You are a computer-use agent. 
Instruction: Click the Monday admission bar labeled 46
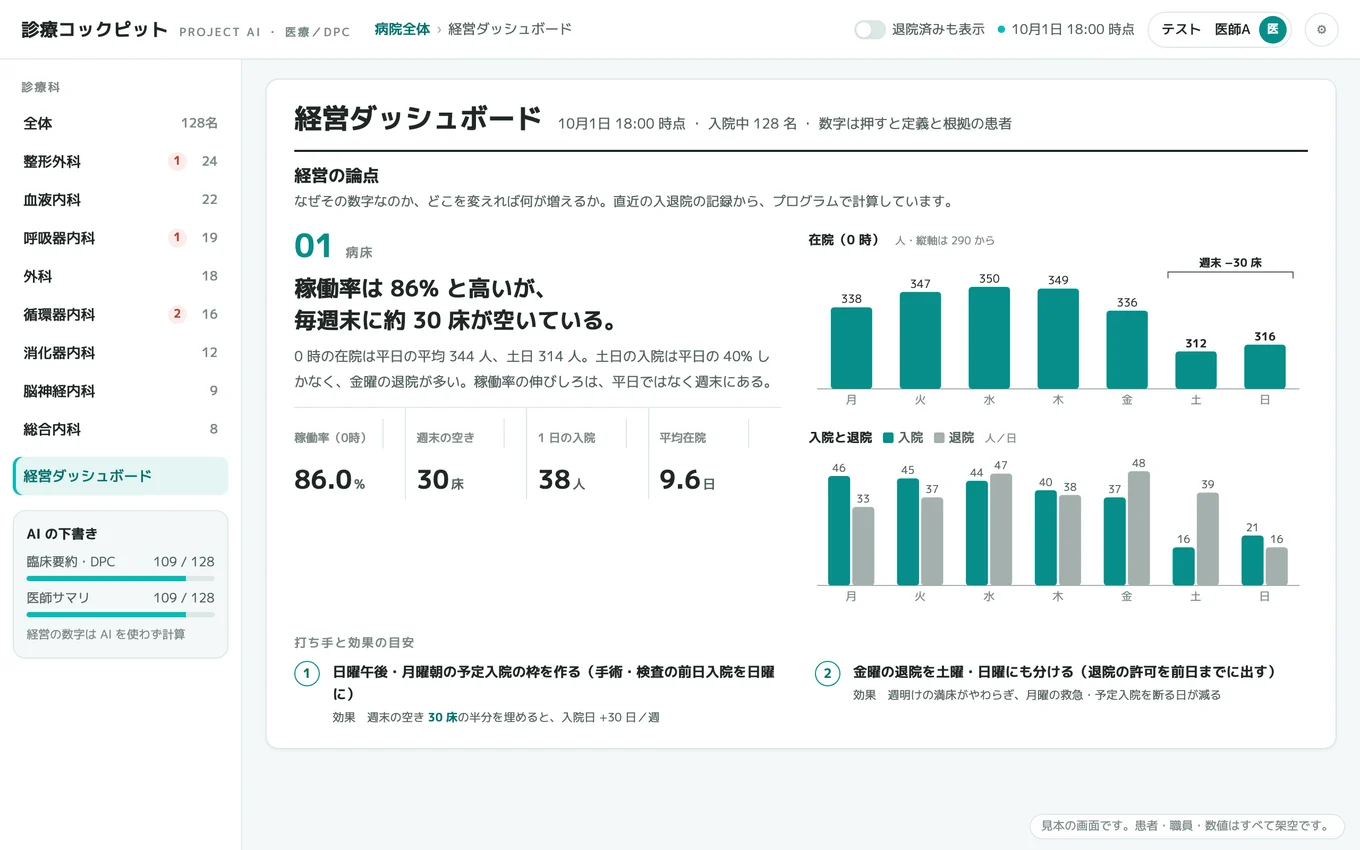(x=839, y=531)
